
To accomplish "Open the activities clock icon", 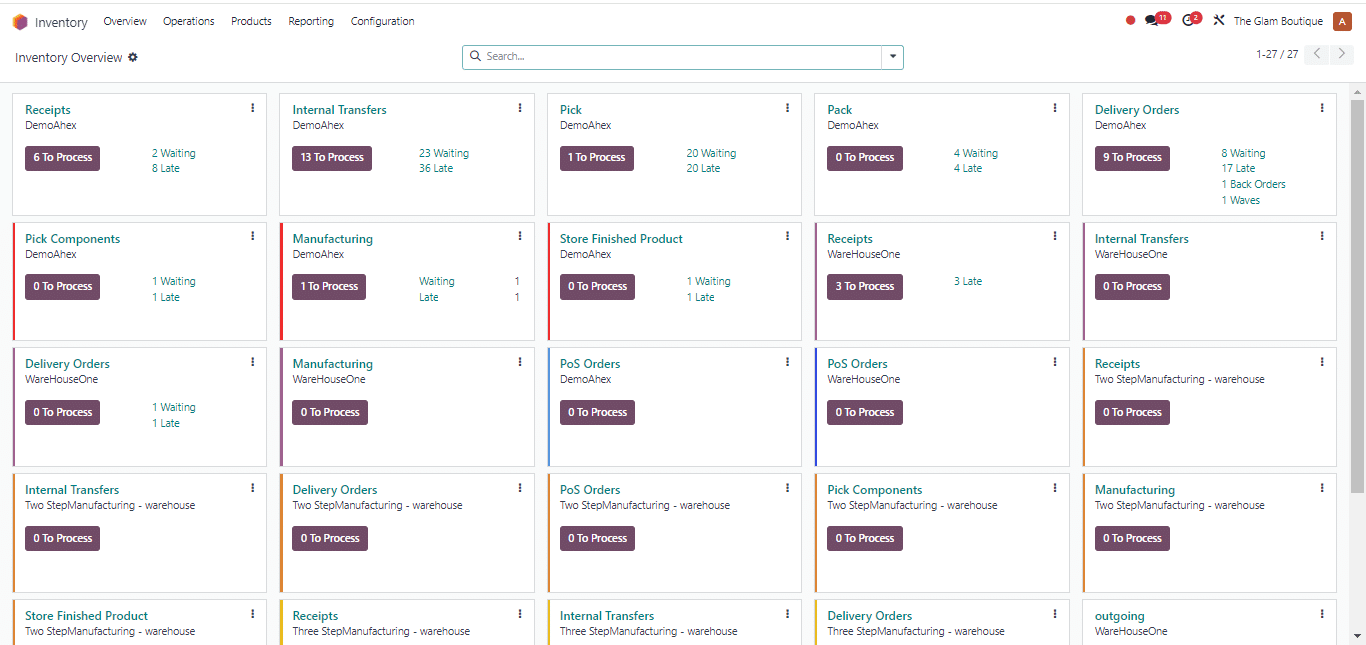I will tap(1188, 21).
